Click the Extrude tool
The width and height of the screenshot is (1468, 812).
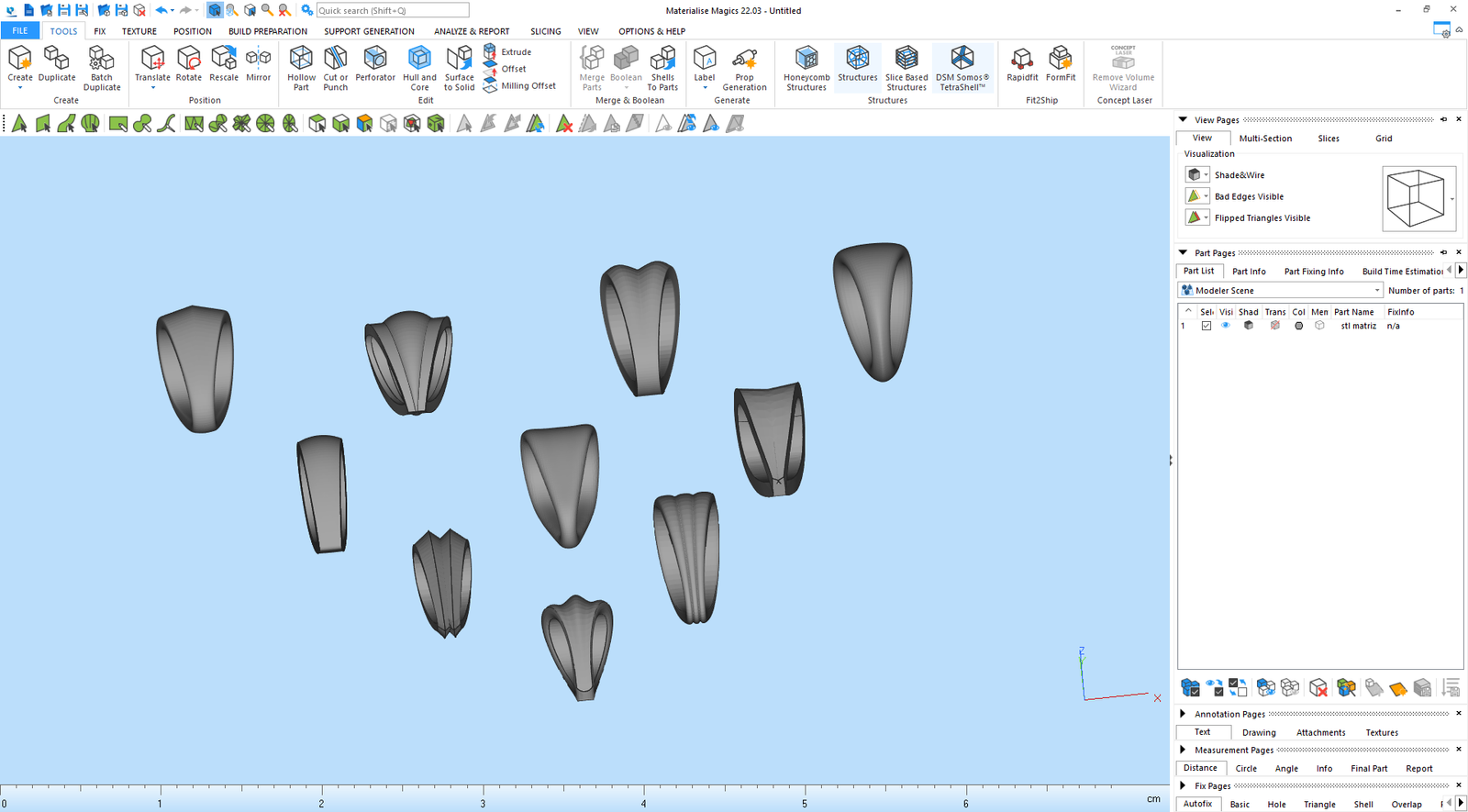pyautogui.click(x=508, y=51)
